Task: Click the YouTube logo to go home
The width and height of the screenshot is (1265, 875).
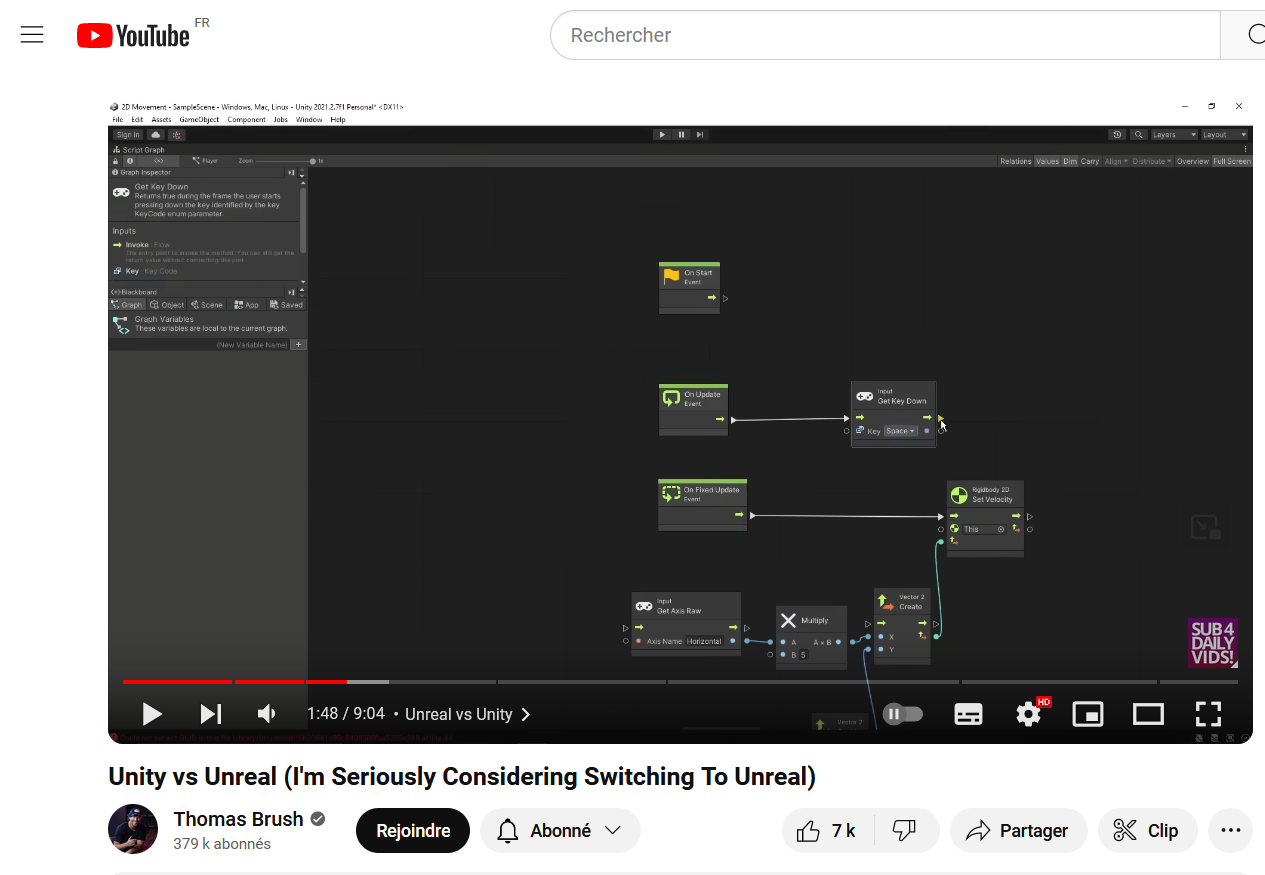Action: [x=134, y=36]
